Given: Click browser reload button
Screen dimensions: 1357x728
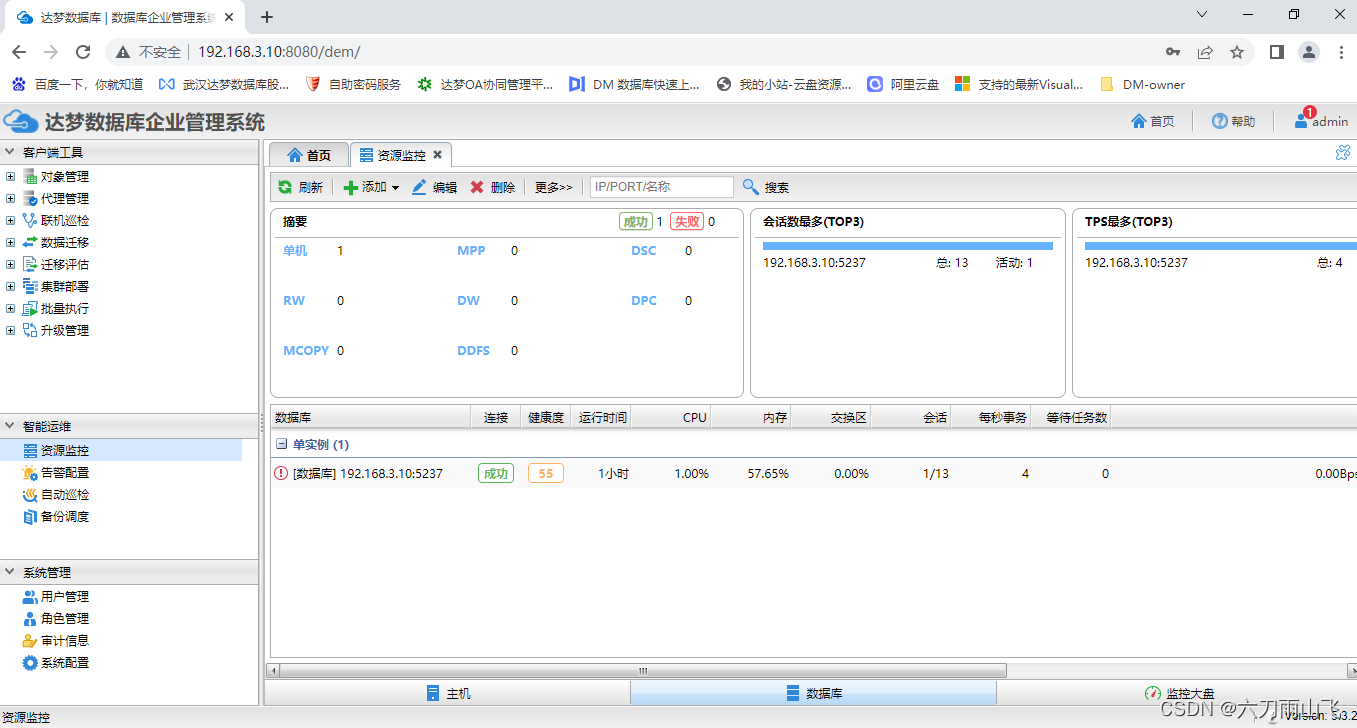Looking at the screenshot, I should point(84,52).
